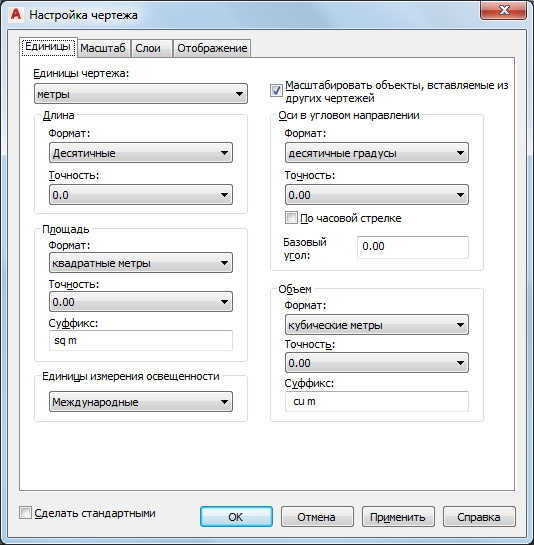Toggle Масштабировать объекты checkbox
534x545 pixels.
[276, 91]
